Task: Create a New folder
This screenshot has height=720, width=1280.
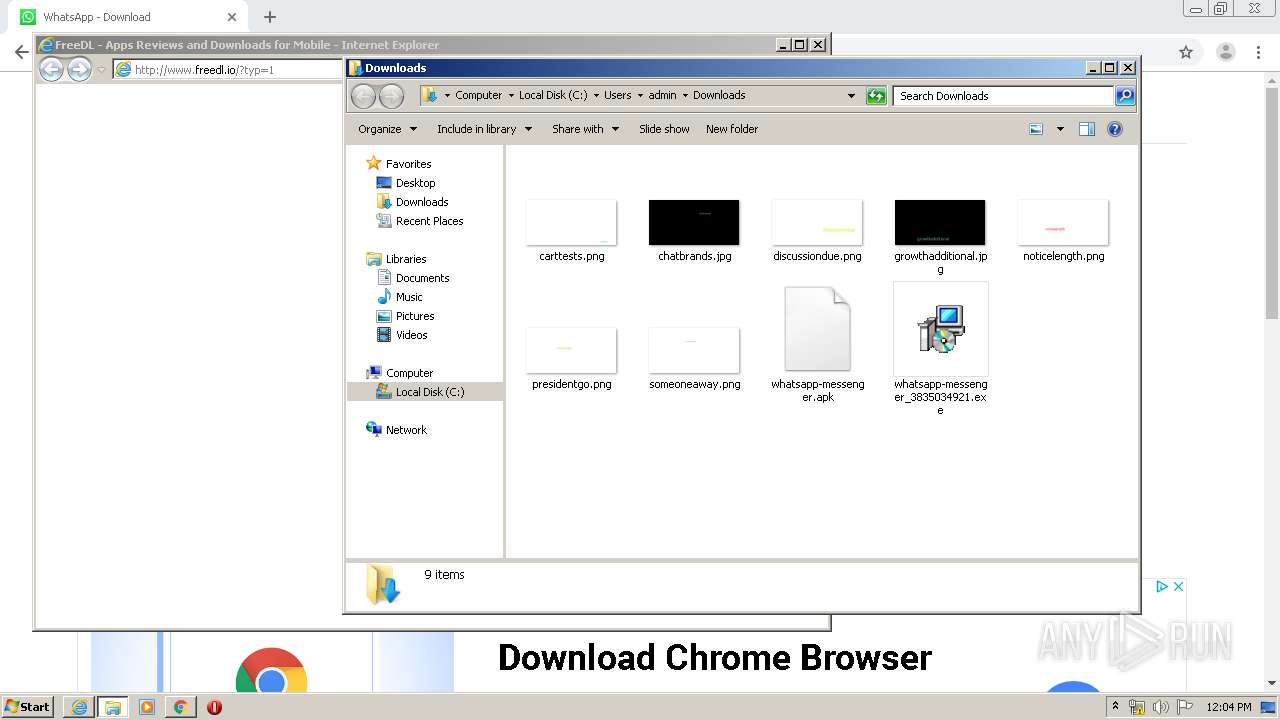Action: click(x=732, y=129)
